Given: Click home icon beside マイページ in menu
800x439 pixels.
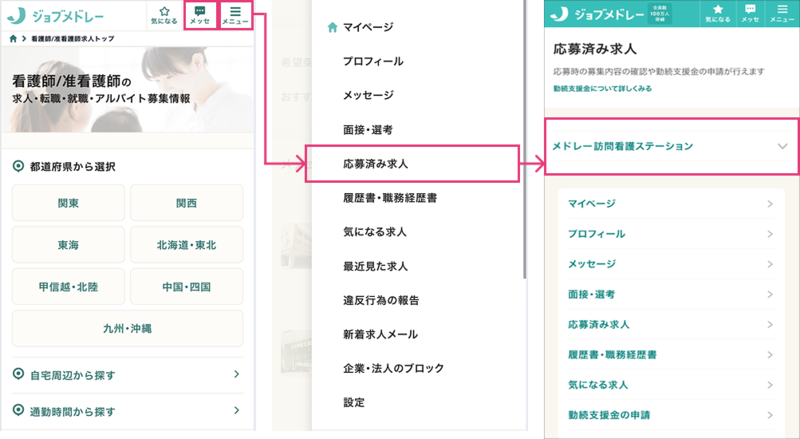Looking at the screenshot, I should pos(332,28).
